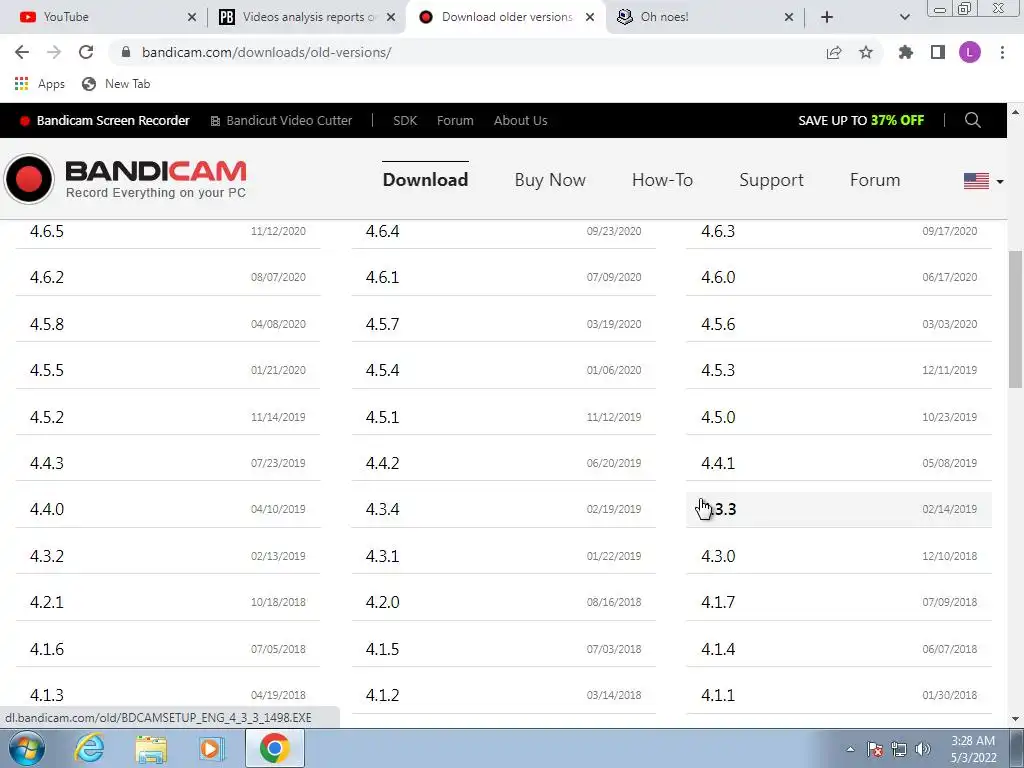This screenshot has height=768, width=1024.
Task: Open the media player taskbar icon
Action: click(x=212, y=748)
